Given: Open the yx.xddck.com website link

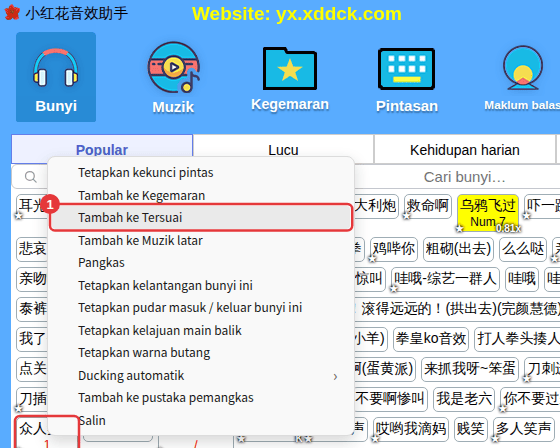Looking at the screenshot, I should click(296, 14).
